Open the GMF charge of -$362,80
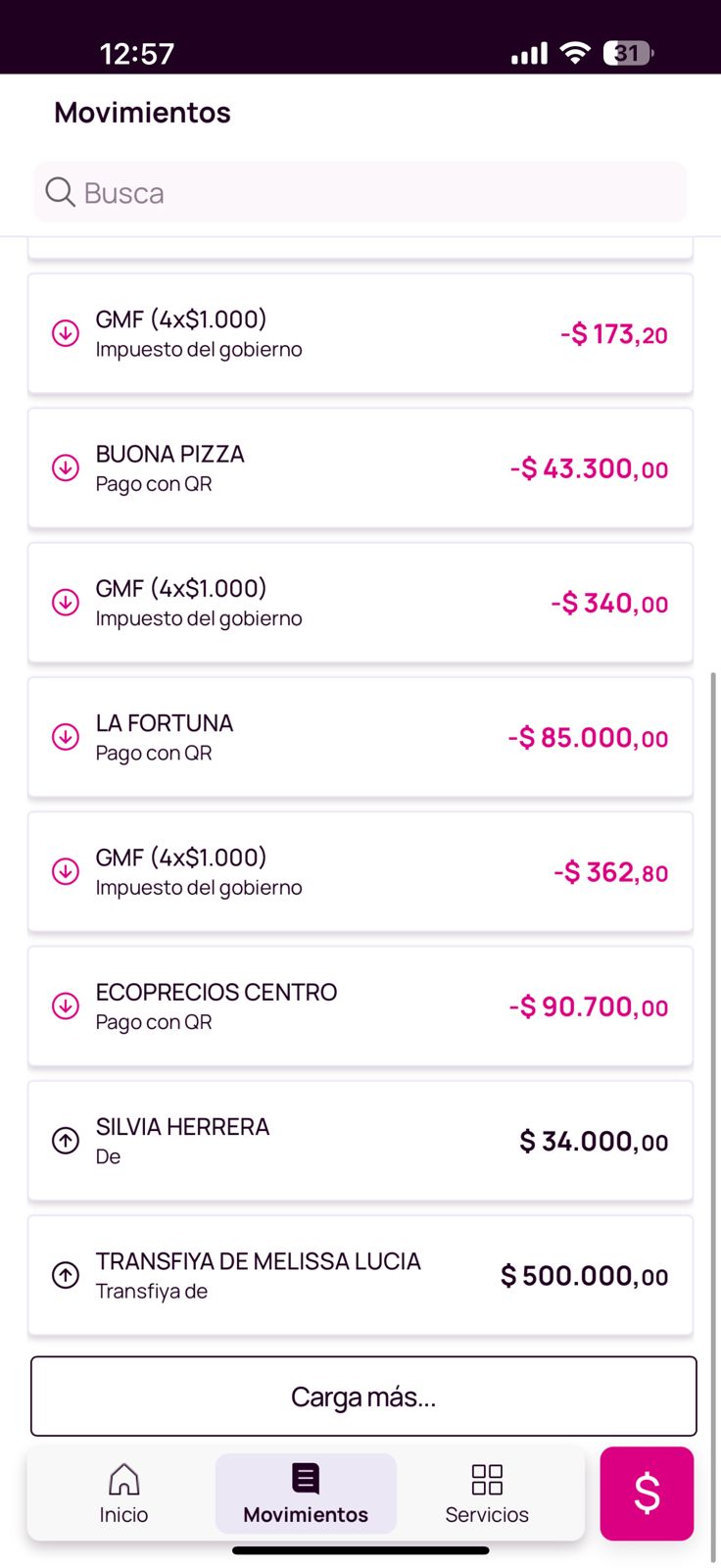The height and width of the screenshot is (1568, 721). [360, 872]
